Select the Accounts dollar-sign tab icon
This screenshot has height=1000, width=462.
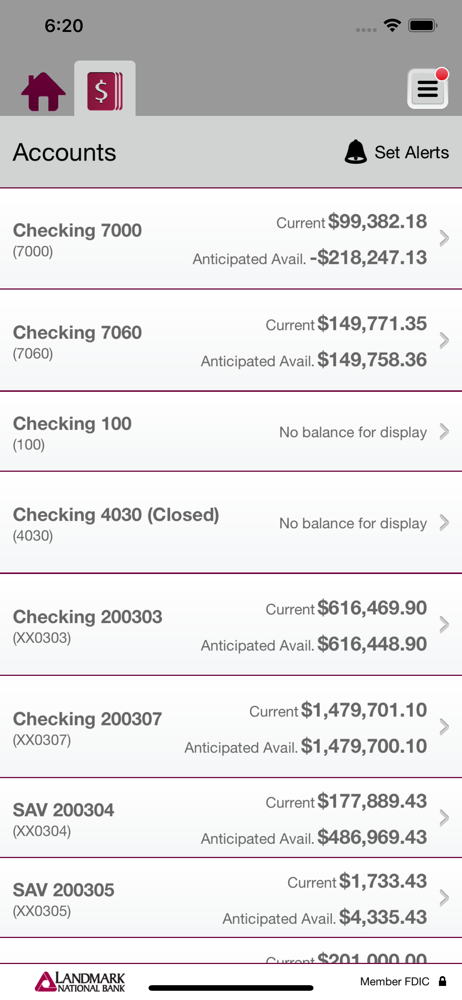click(105, 92)
